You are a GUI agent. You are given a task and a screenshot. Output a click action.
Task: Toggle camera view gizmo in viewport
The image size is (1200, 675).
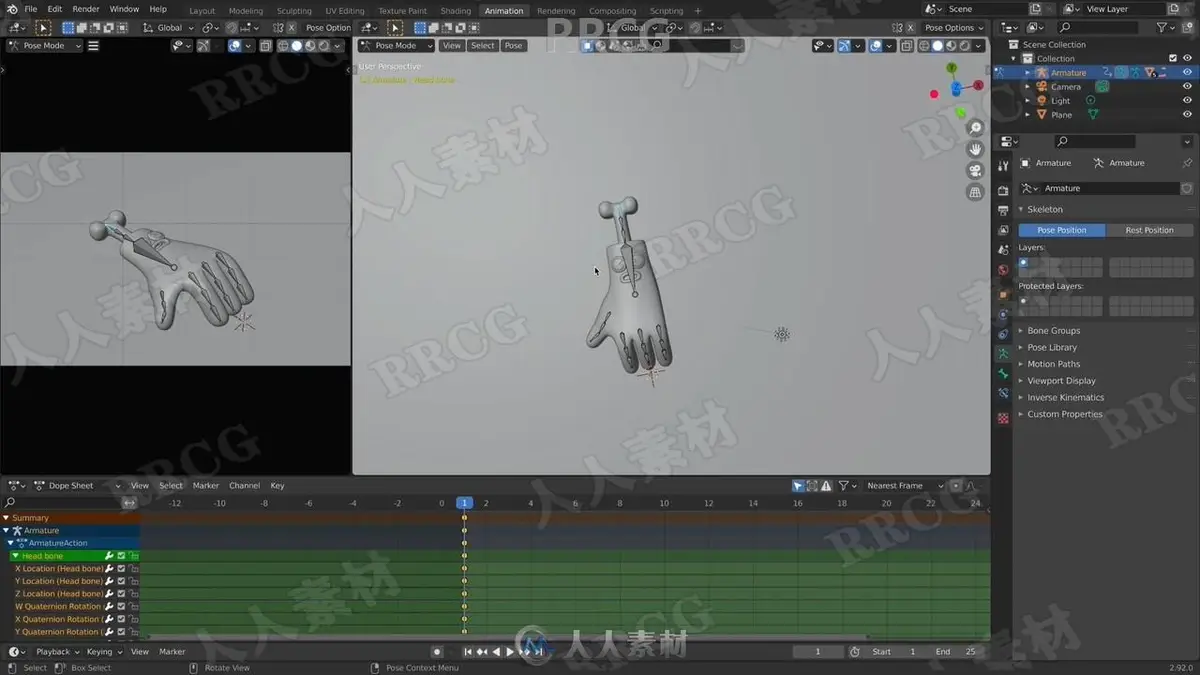tap(976, 171)
